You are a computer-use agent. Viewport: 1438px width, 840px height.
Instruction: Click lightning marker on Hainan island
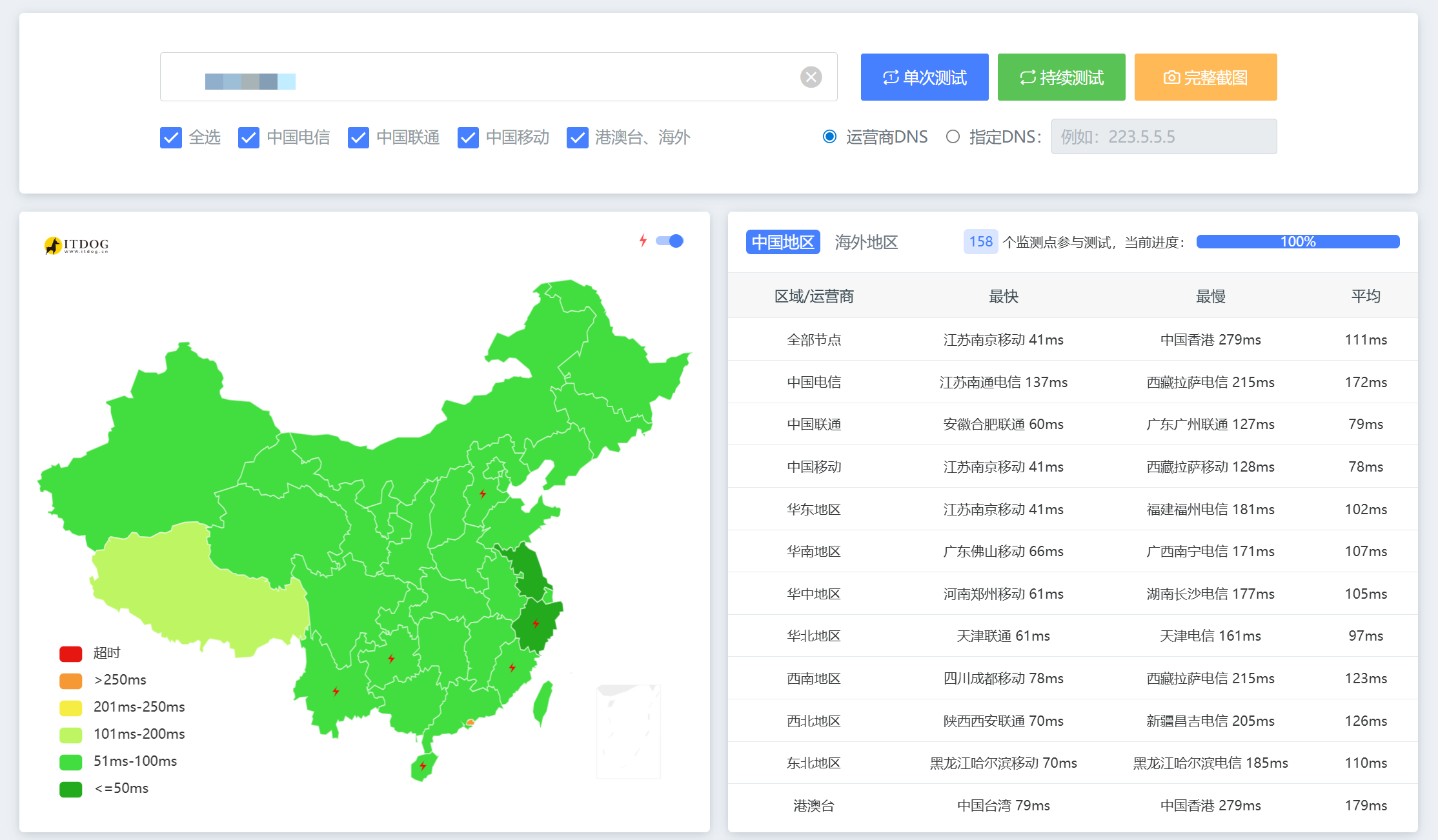[x=423, y=766]
